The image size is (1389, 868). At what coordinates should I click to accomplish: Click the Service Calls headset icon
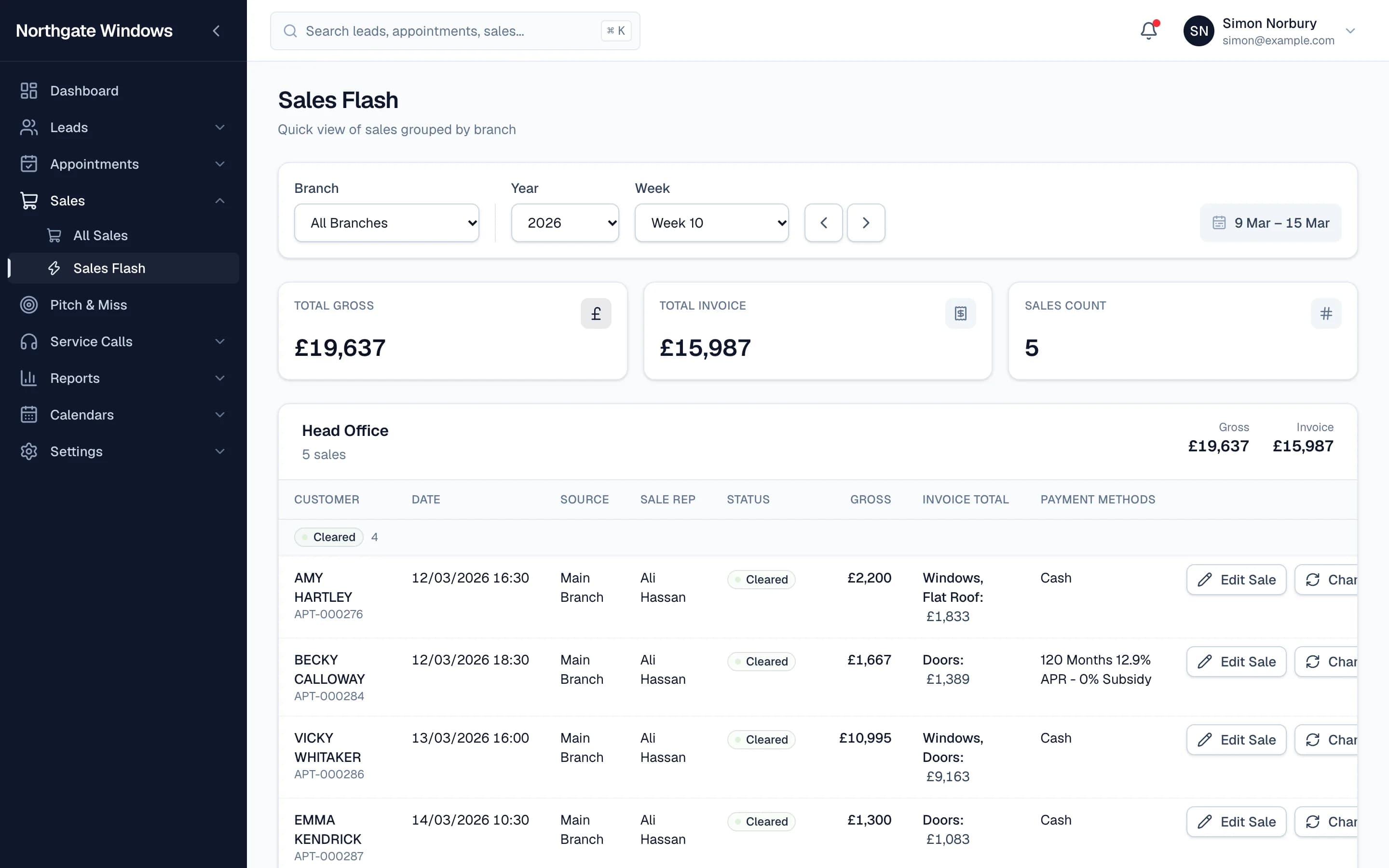29,341
